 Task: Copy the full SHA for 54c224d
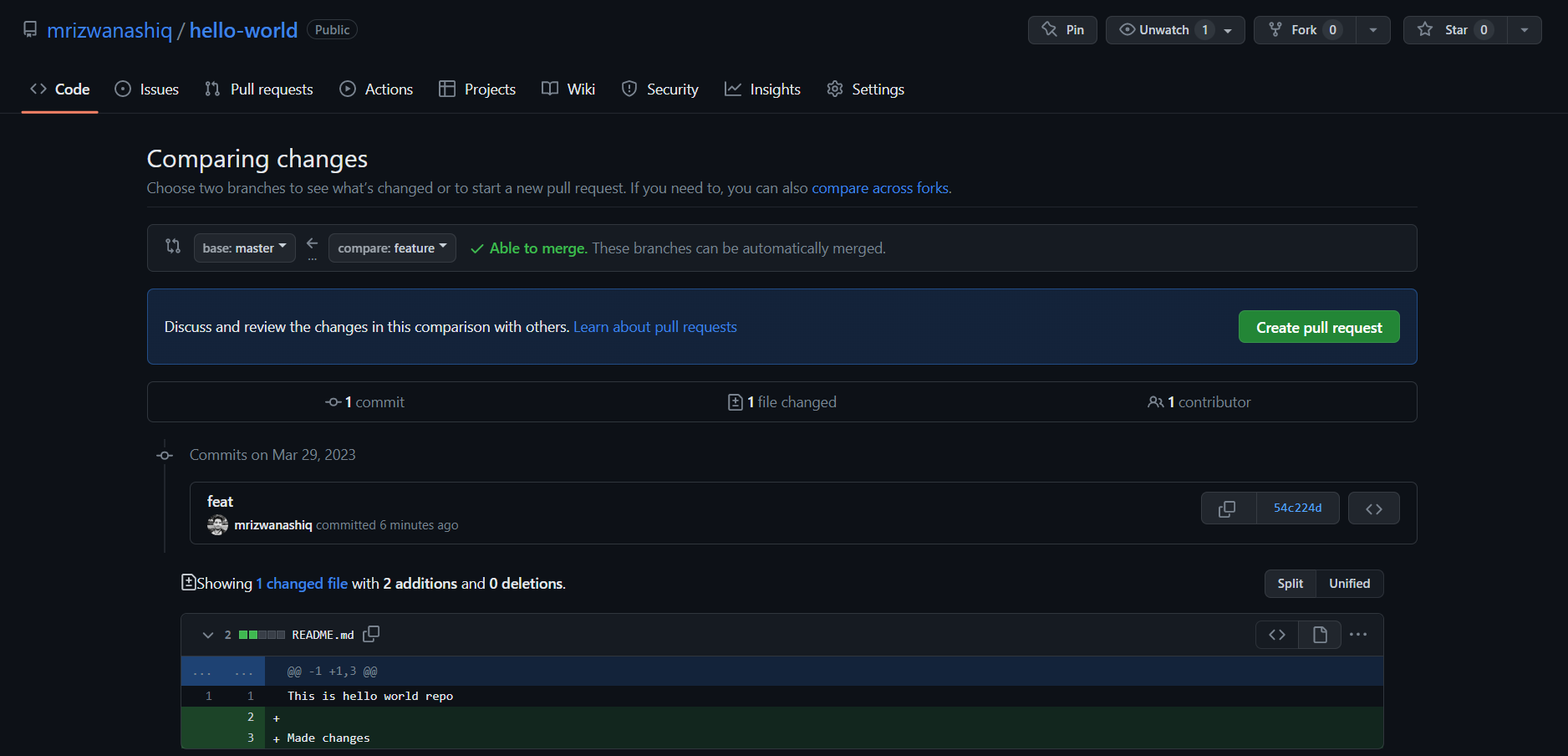click(1228, 508)
